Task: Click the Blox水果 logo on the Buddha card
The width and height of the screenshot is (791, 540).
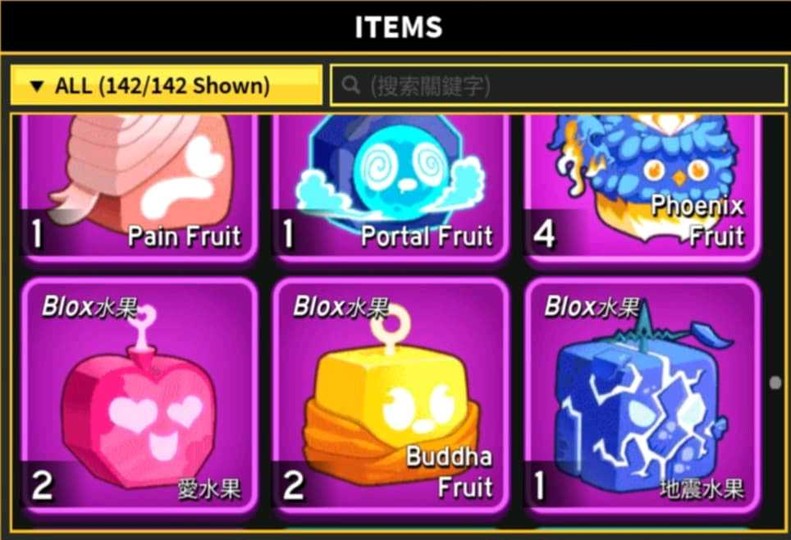Action: (x=341, y=306)
